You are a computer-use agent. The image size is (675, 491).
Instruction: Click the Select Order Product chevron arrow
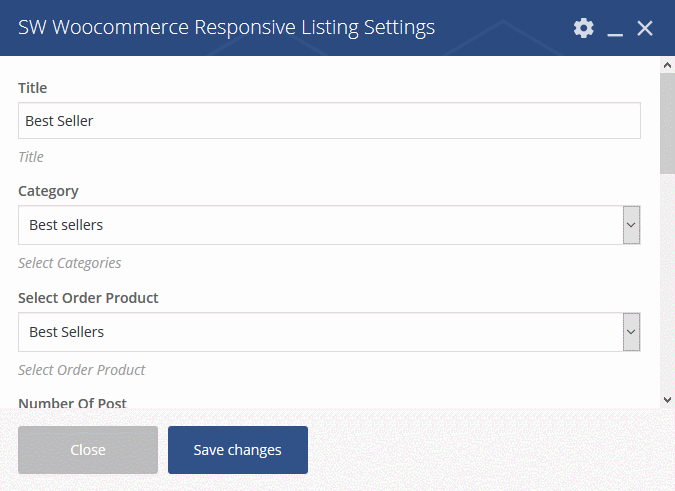[x=632, y=332]
